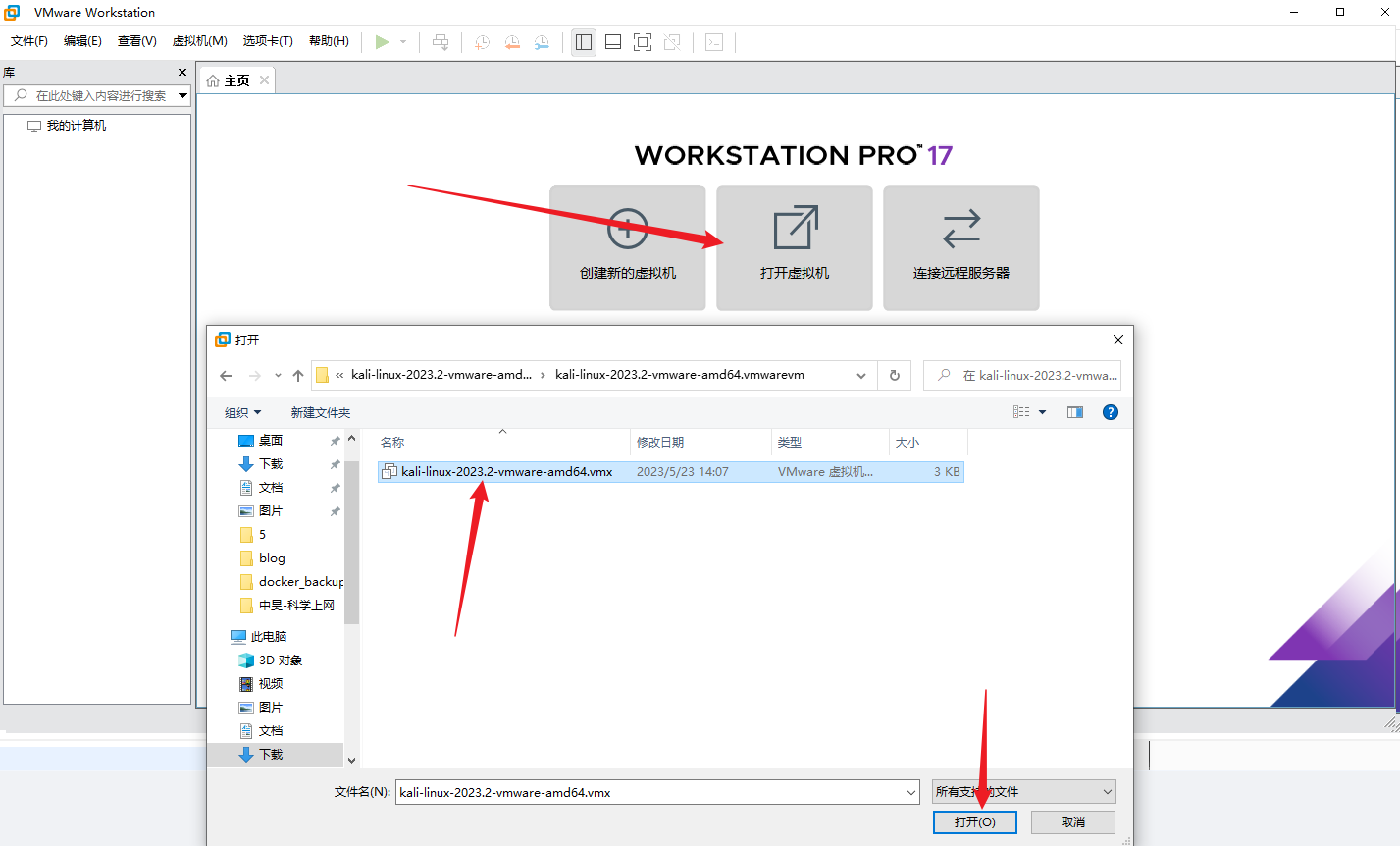
Task: Open the 所有支持的文件 file type dropdown
Action: 1024,792
